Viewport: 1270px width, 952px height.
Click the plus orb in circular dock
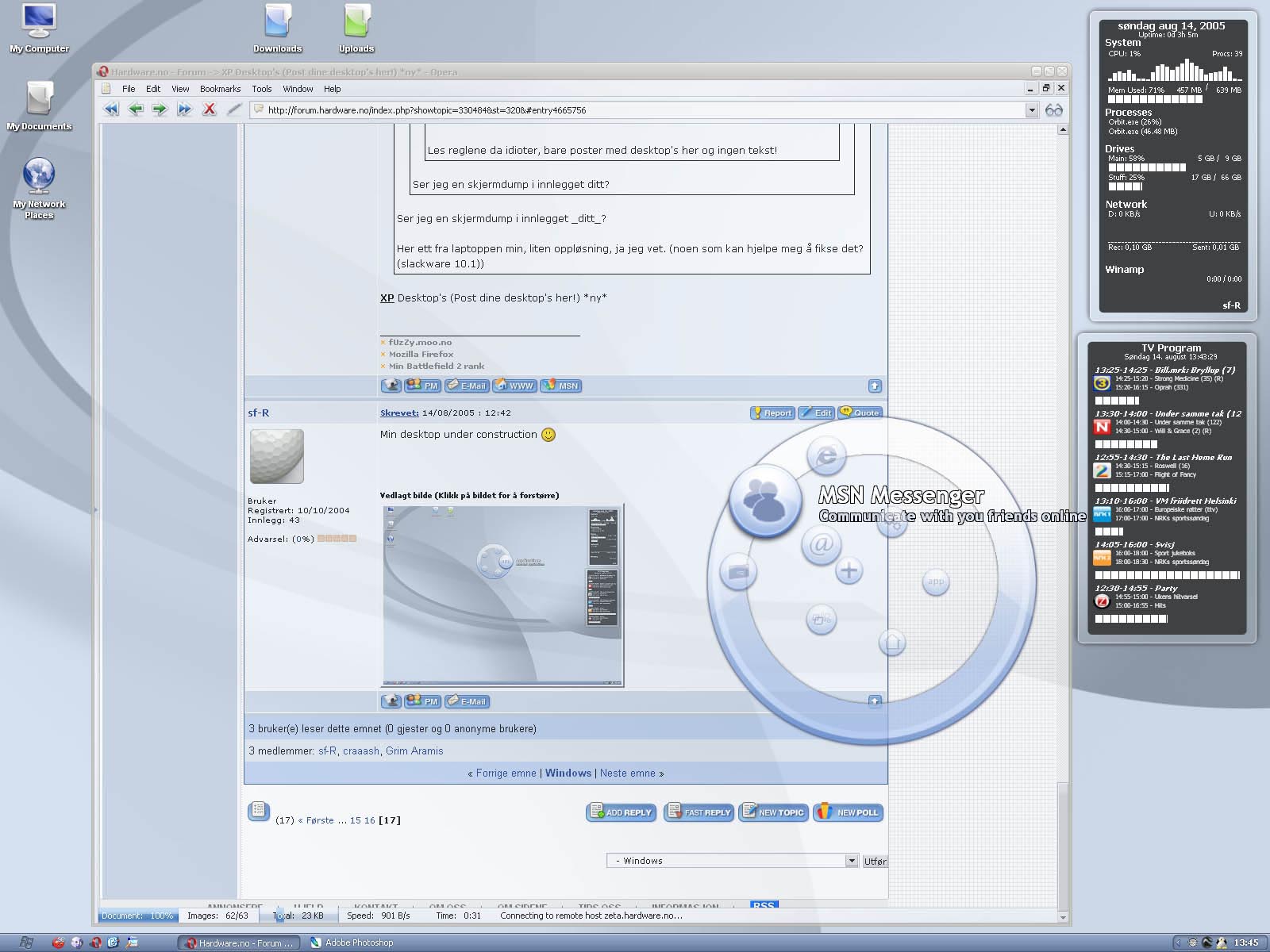click(x=849, y=570)
